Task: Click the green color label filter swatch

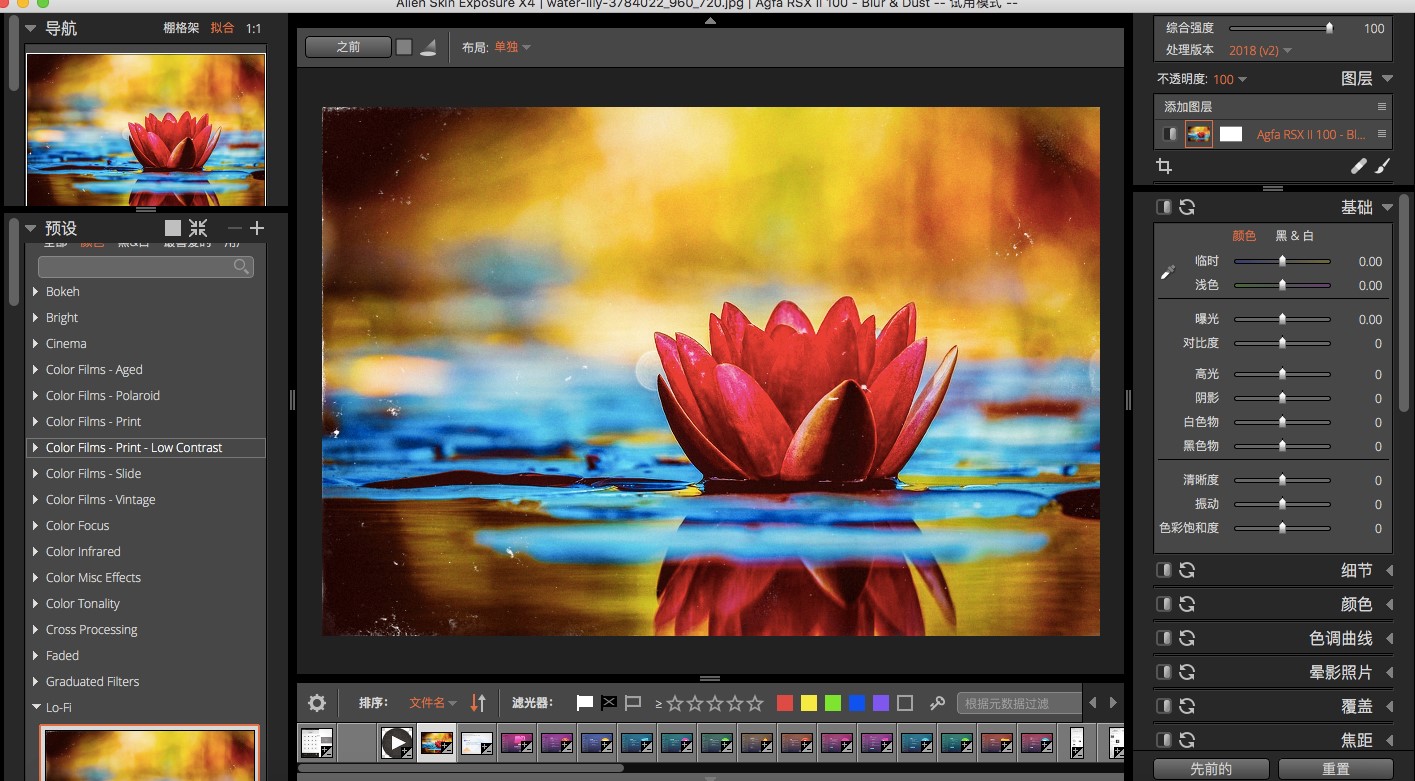Action: click(832, 703)
